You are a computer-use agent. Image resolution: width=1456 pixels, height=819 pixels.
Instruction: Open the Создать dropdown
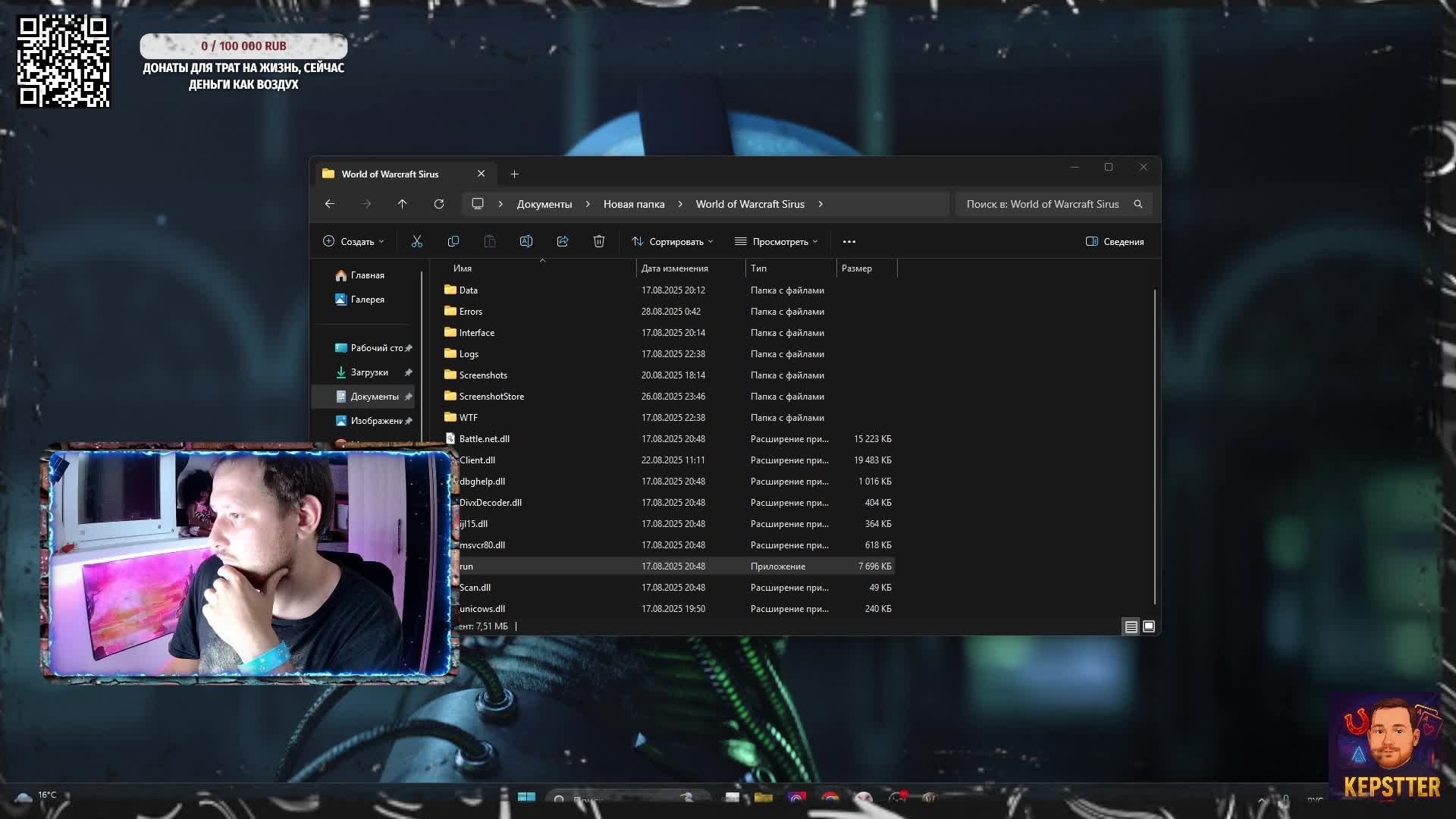[354, 241]
